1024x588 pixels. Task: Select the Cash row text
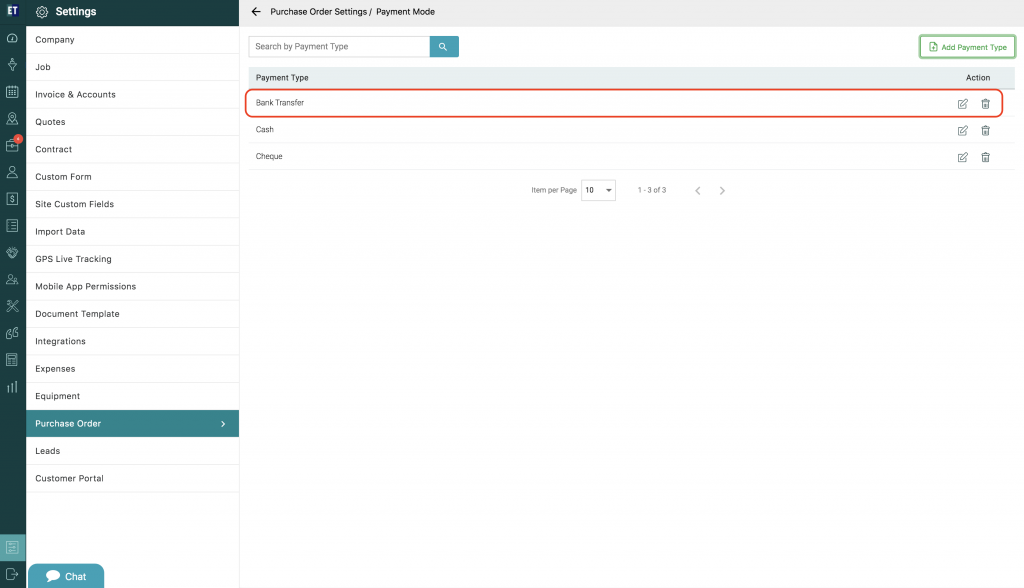(264, 129)
